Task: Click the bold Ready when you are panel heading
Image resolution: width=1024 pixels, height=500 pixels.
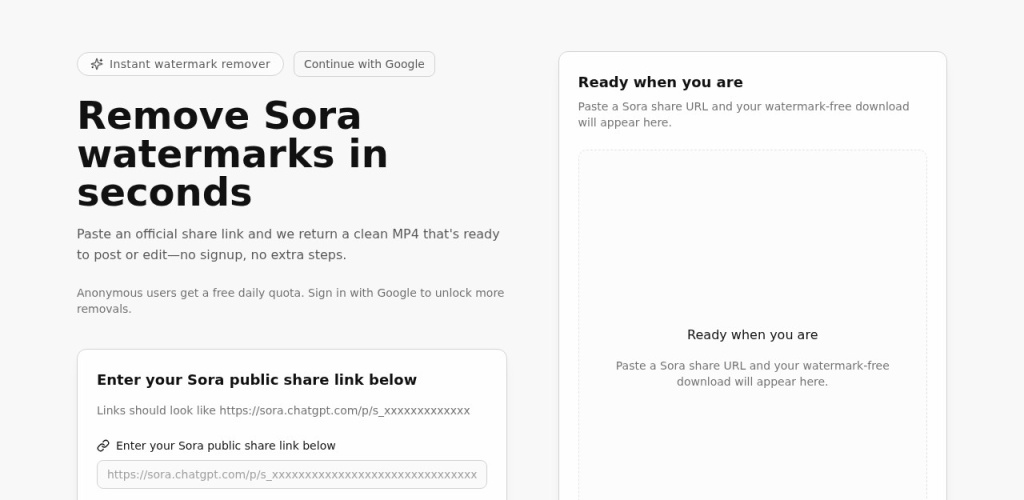Action: 660,82
